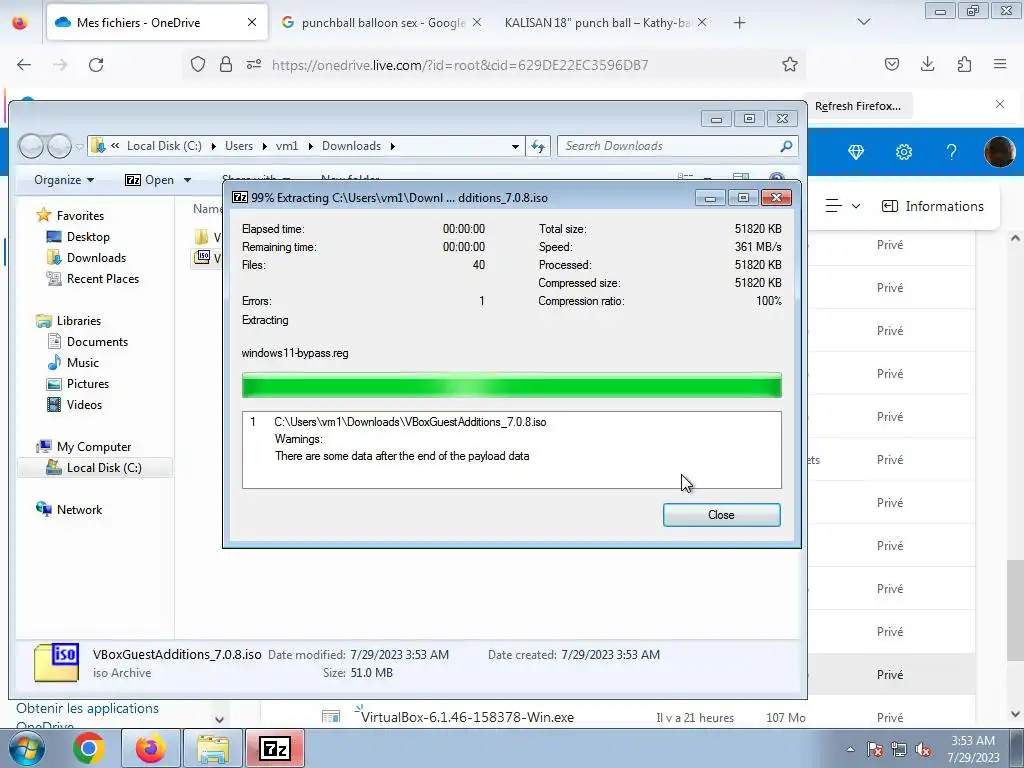Open Videos library
Viewport: 1024px width, 768px height.
click(84, 404)
